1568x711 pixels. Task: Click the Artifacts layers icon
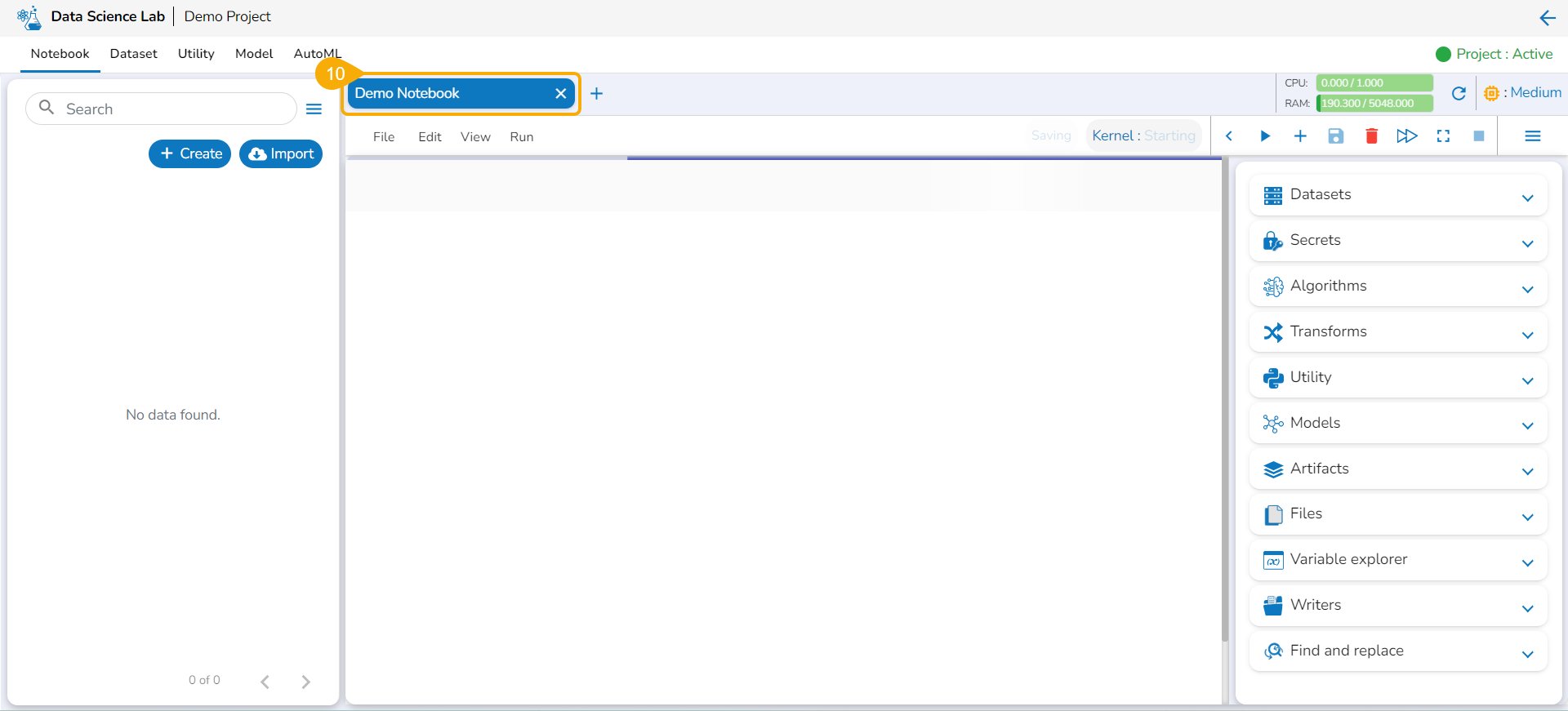[x=1273, y=469]
